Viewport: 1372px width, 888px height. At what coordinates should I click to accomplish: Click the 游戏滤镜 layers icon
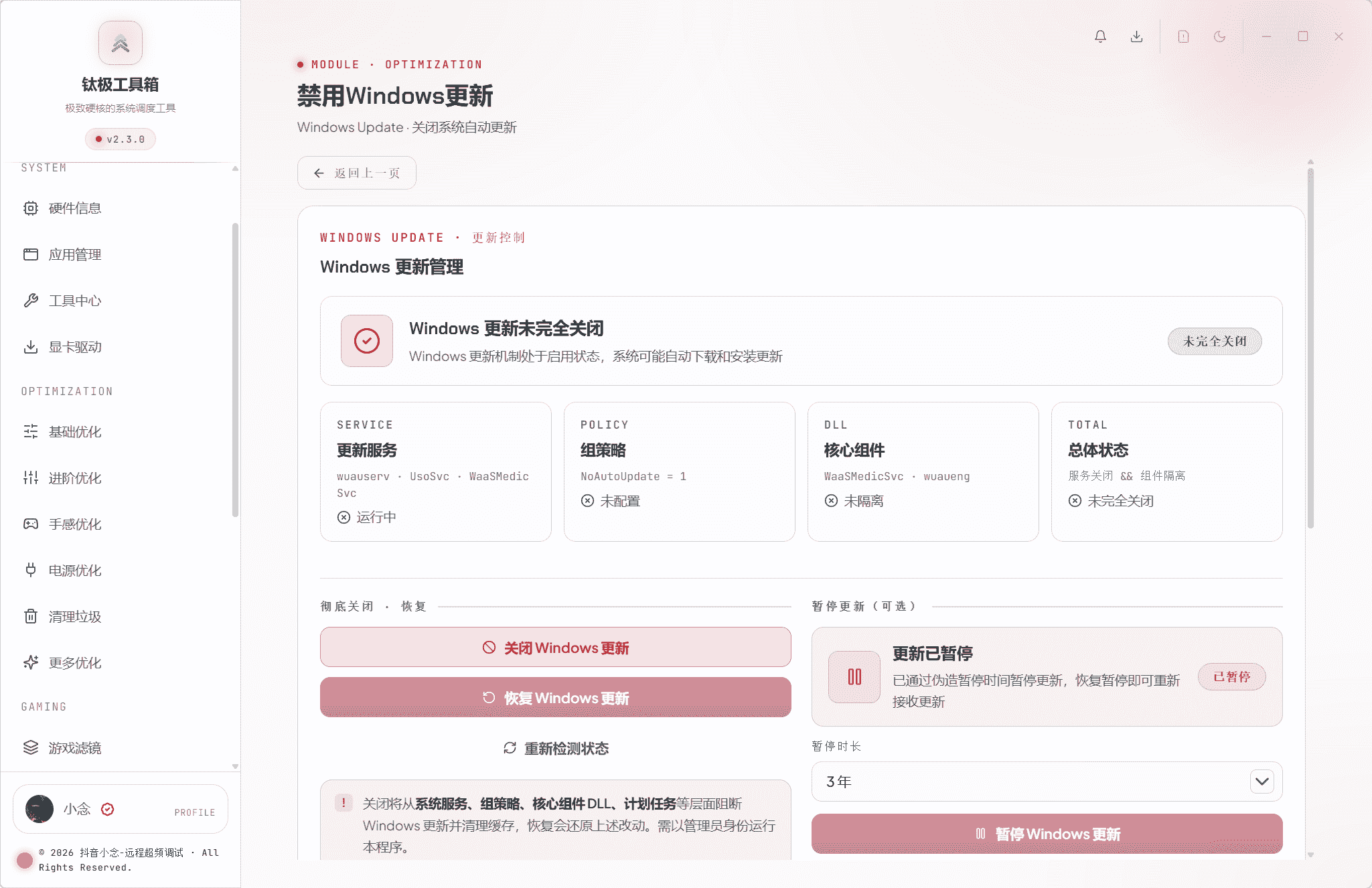coord(31,747)
